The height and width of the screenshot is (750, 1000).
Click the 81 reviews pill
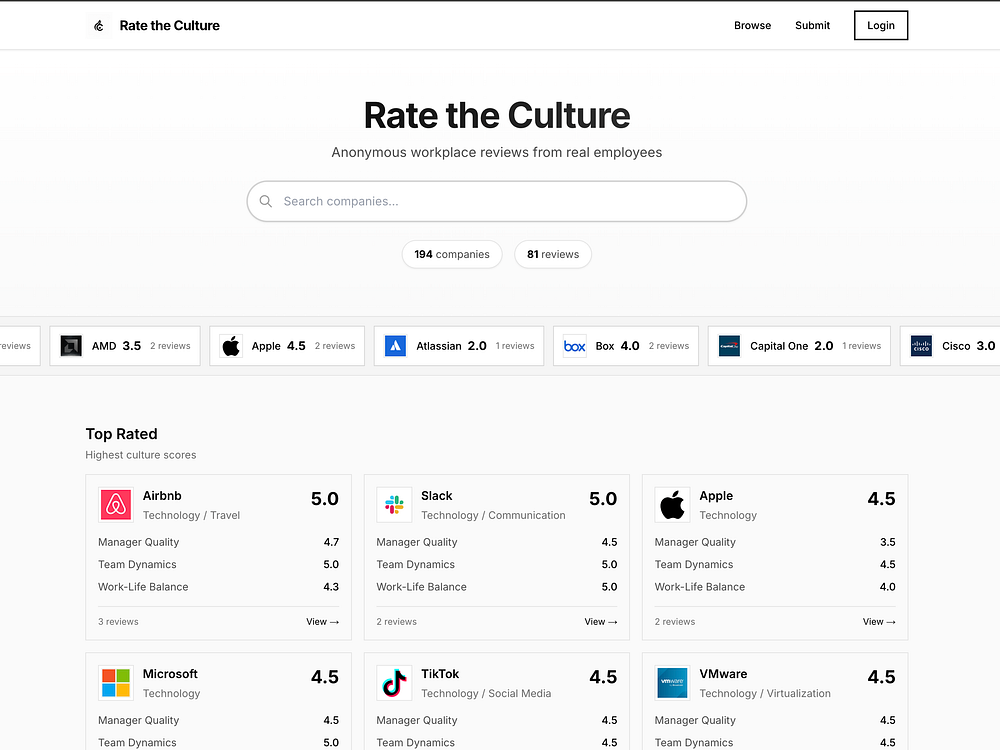tap(553, 254)
